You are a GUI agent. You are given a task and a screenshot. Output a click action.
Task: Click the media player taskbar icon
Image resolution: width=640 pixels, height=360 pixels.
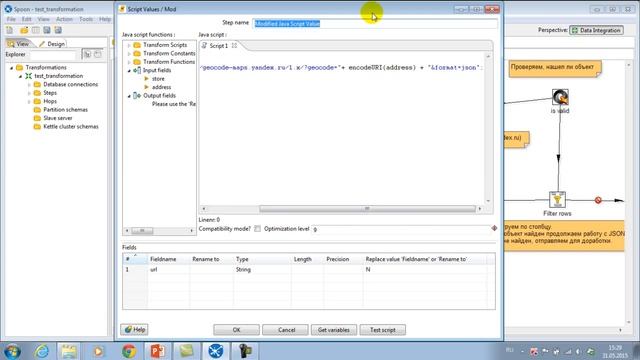click(98, 351)
